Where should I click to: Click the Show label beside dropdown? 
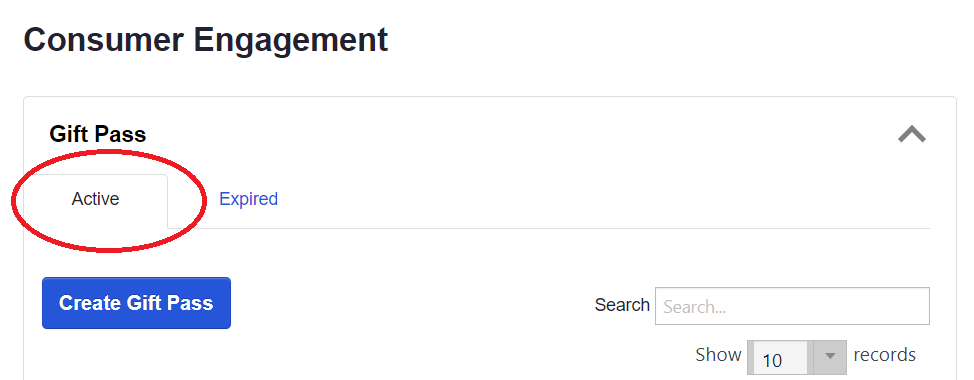(x=718, y=355)
